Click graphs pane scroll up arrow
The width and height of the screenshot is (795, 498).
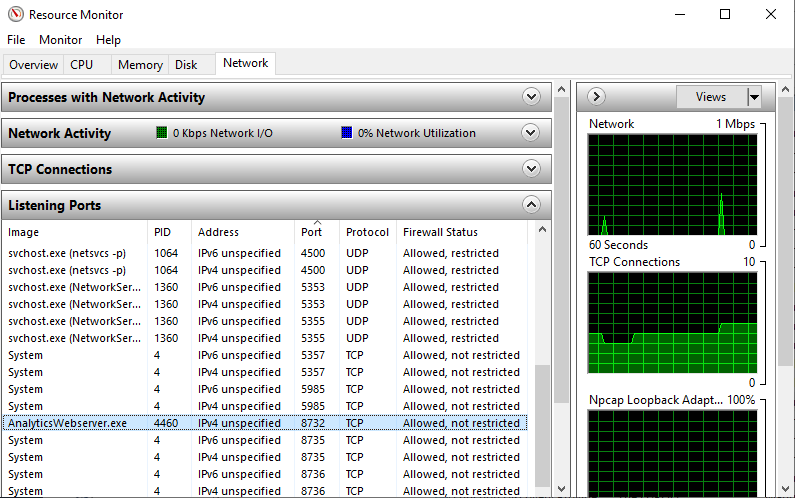click(x=785, y=90)
